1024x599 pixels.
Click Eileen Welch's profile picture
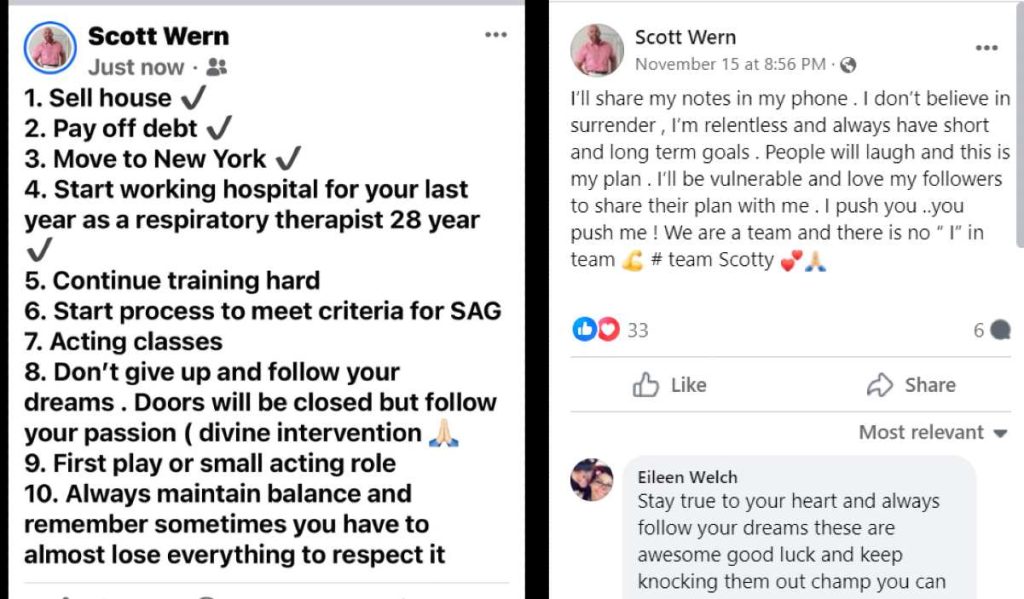pyautogui.click(x=592, y=481)
